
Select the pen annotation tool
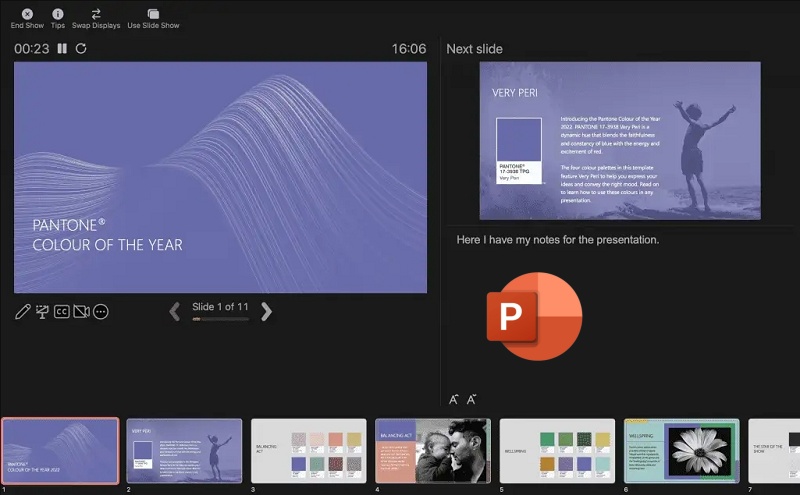tap(22, 311)
